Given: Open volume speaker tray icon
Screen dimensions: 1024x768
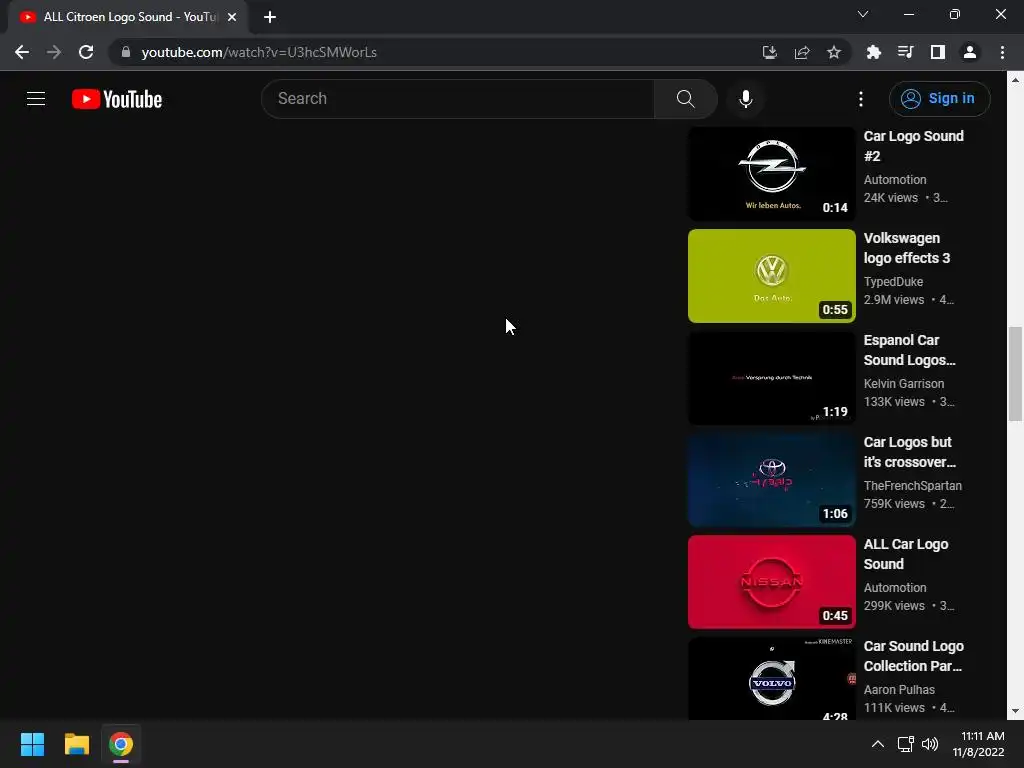Looking at the screenshot, I should click(x=930, y=744).
